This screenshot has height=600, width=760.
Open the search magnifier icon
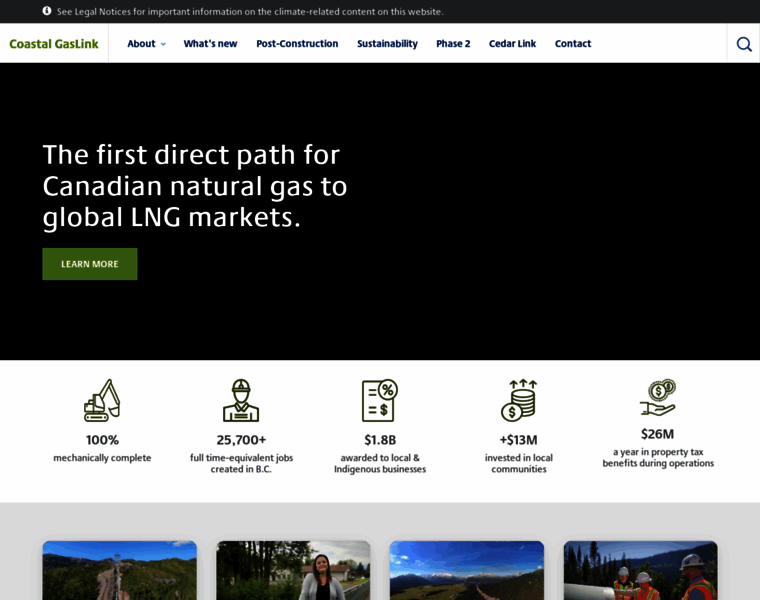(744, 44)
